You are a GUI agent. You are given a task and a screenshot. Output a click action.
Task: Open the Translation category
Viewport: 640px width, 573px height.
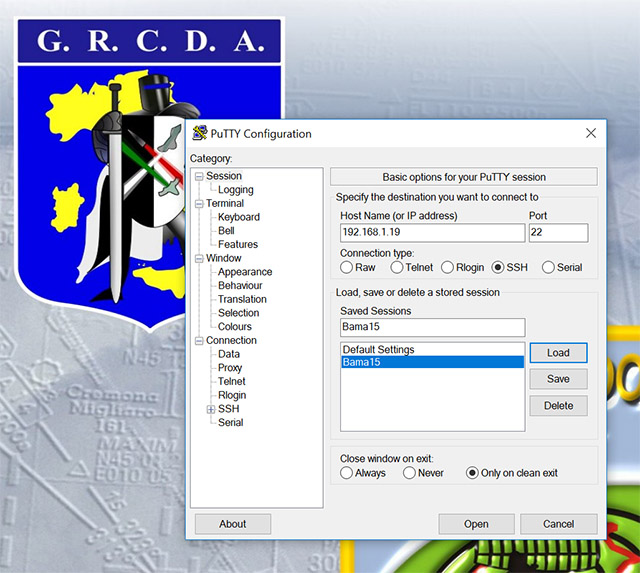(242, 299)
